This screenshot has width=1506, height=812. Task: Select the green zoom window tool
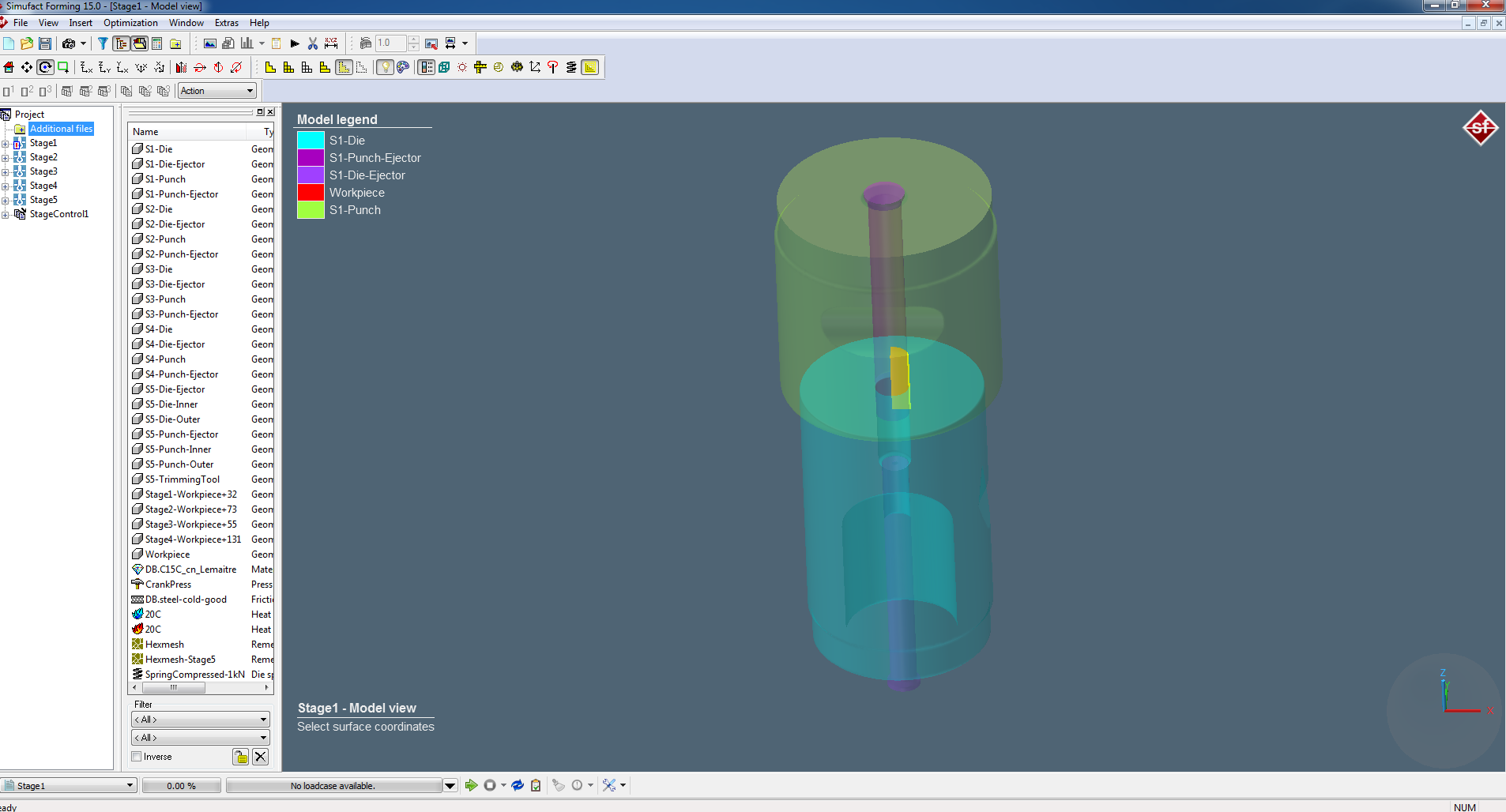(63, 67)
